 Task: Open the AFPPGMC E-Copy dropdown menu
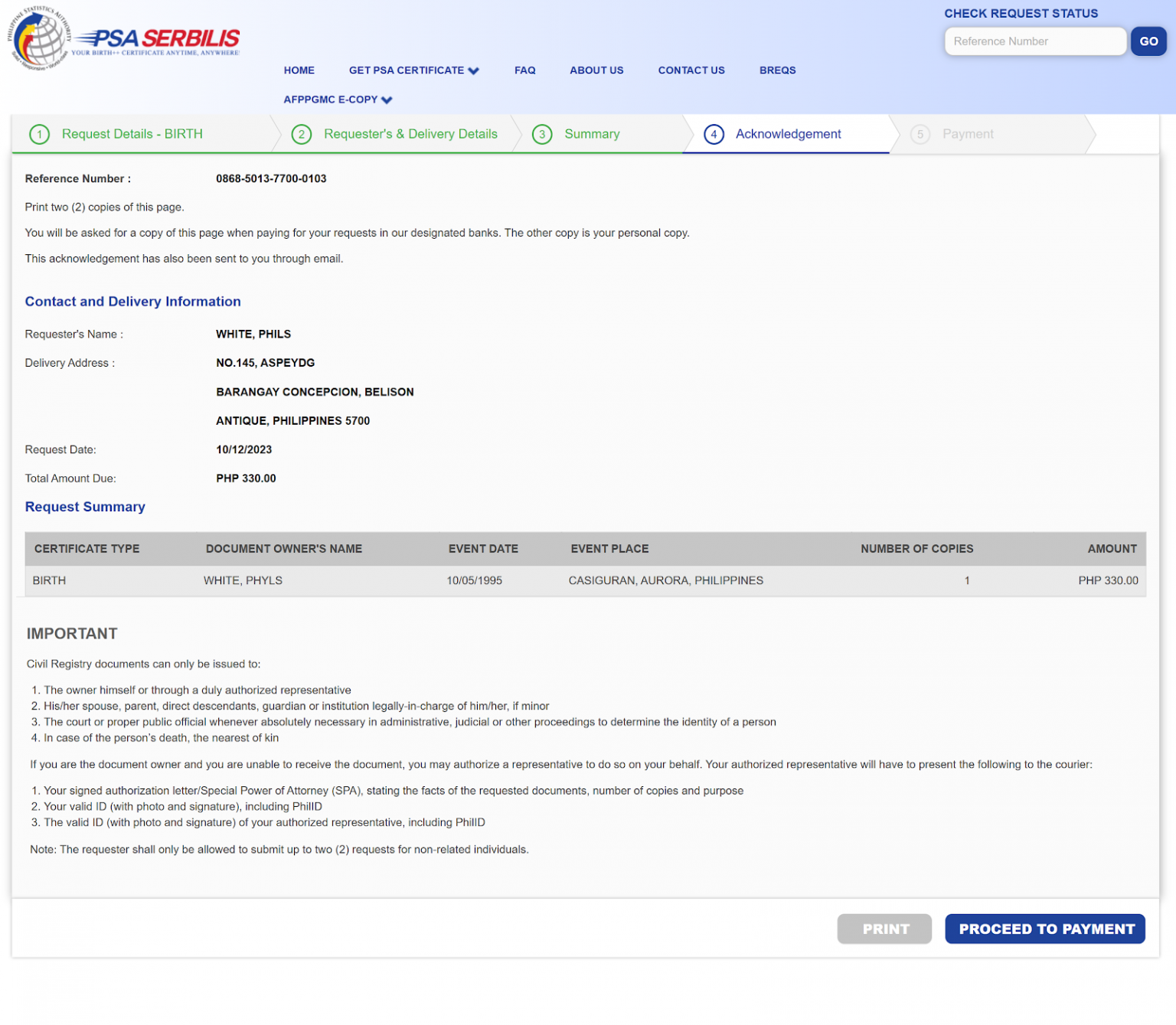338,100
